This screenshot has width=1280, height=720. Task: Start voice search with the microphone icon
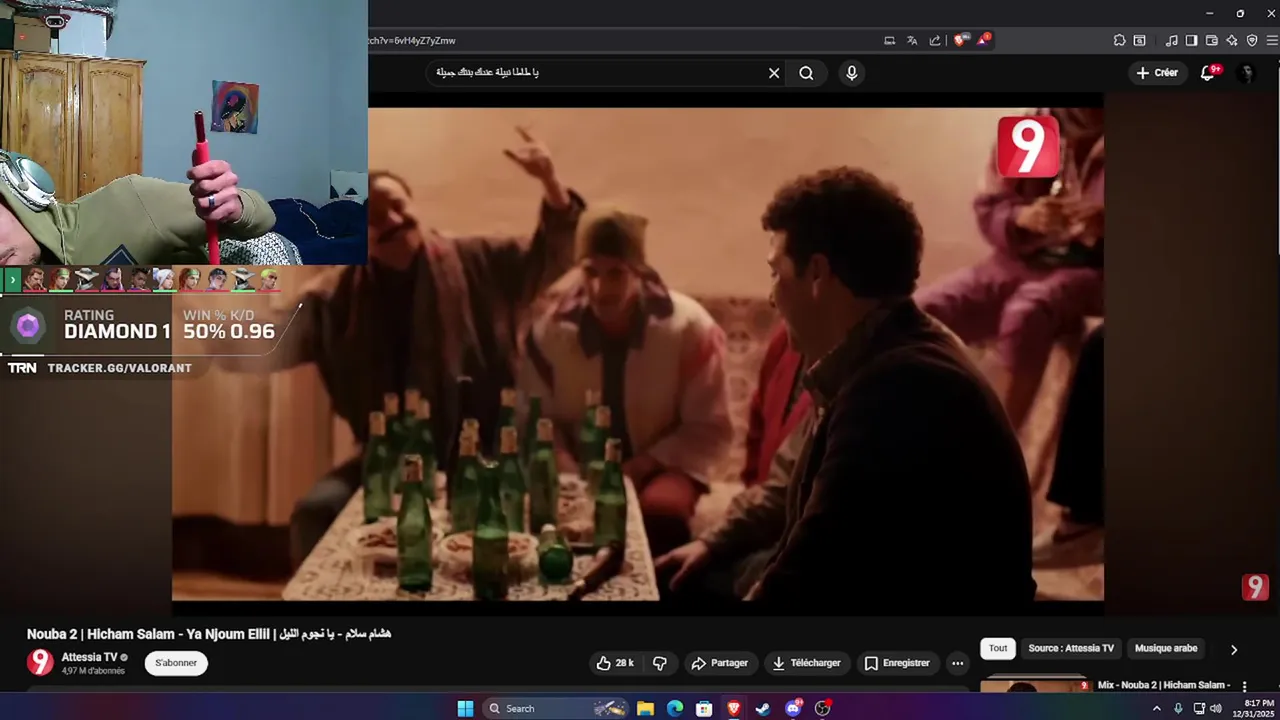click(852, 73)
